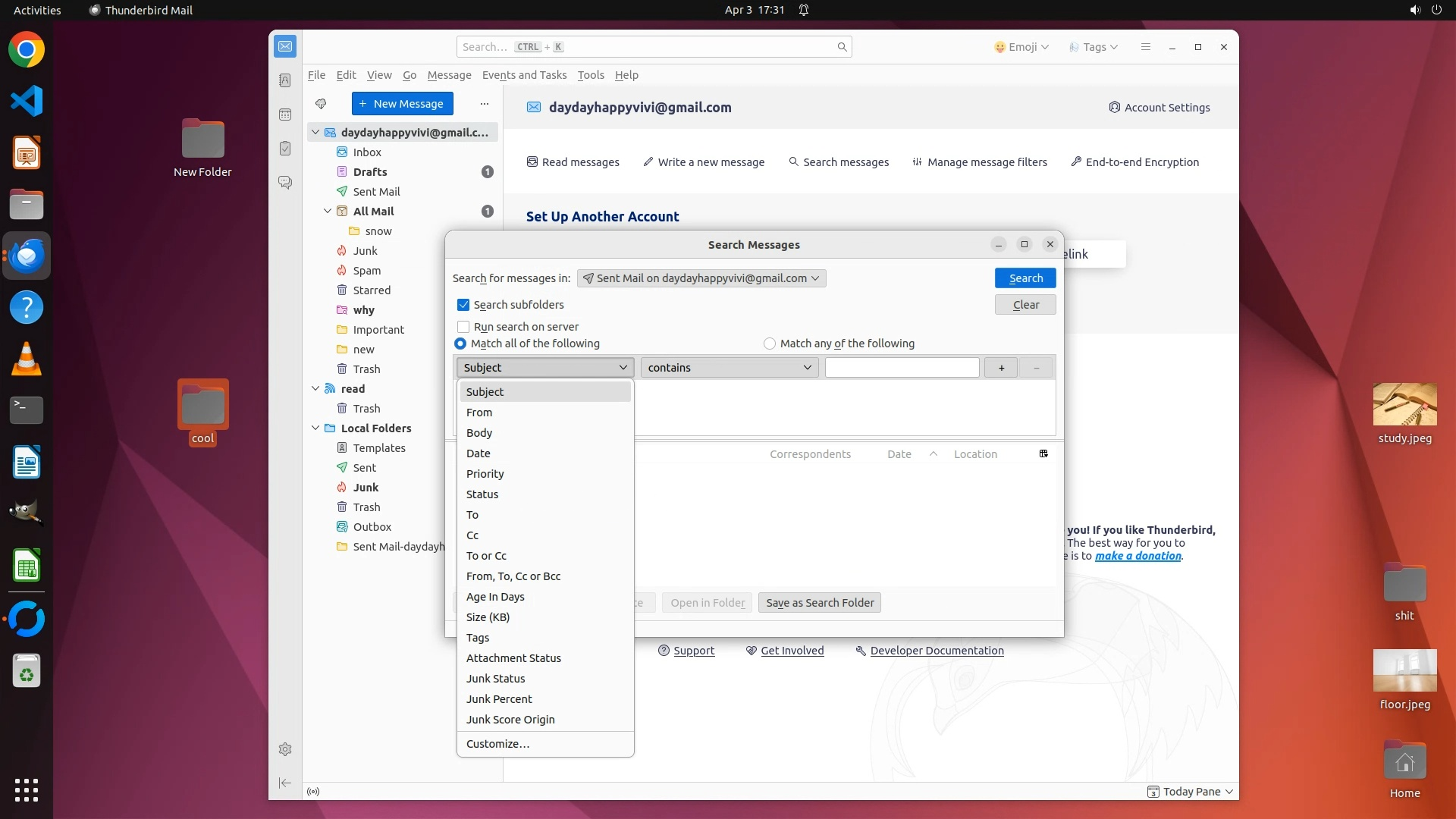The width and height of the screenshot is (1456, 819).
Task: Enable Run search on server
Action: pos(463,327)
